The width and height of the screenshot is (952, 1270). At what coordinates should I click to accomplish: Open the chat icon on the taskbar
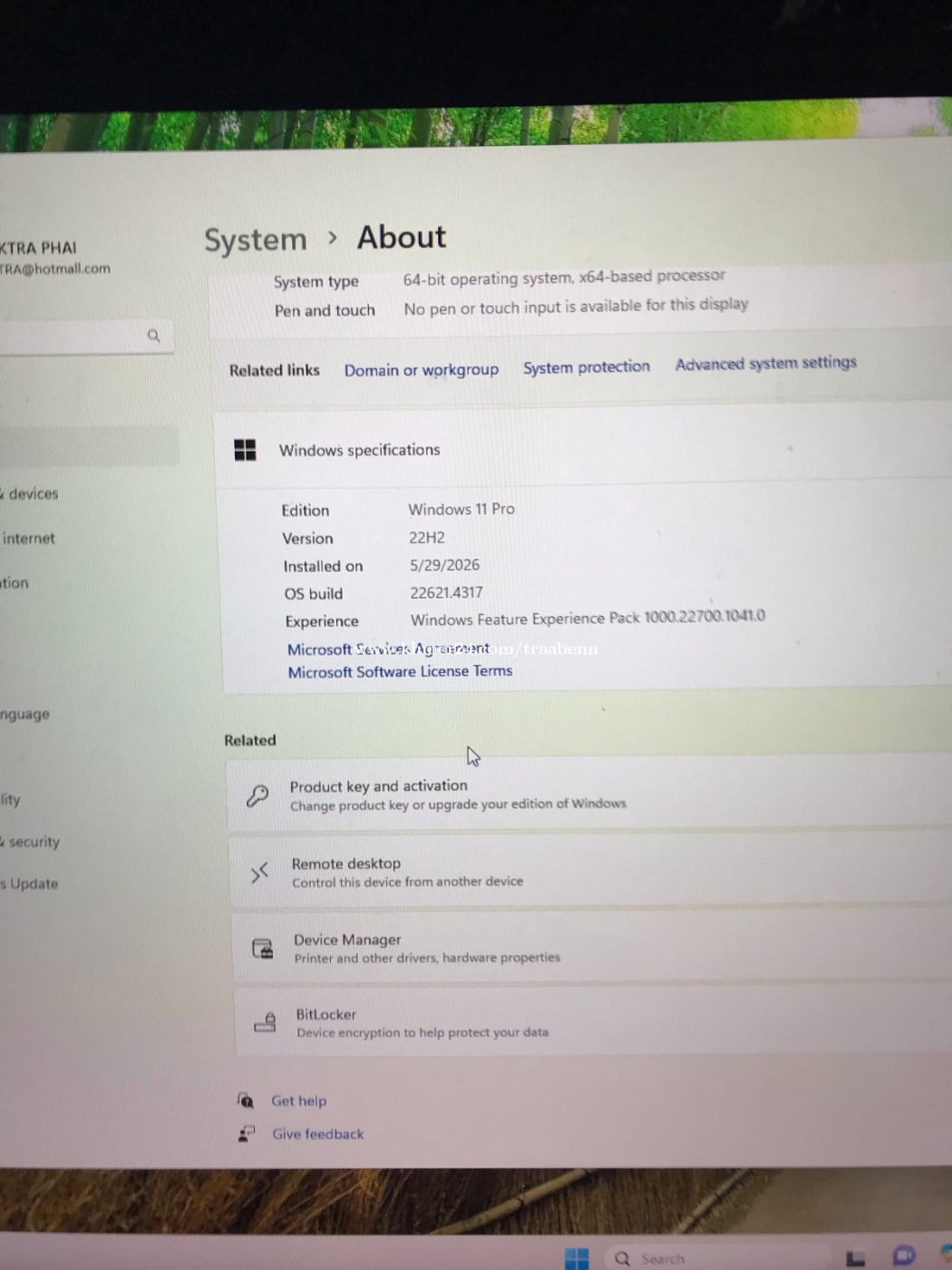coord(904,1256)
